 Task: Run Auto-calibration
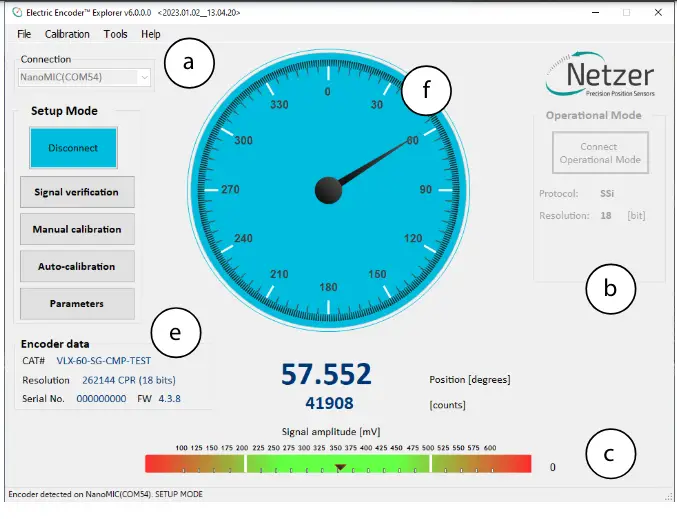(77, 266)
